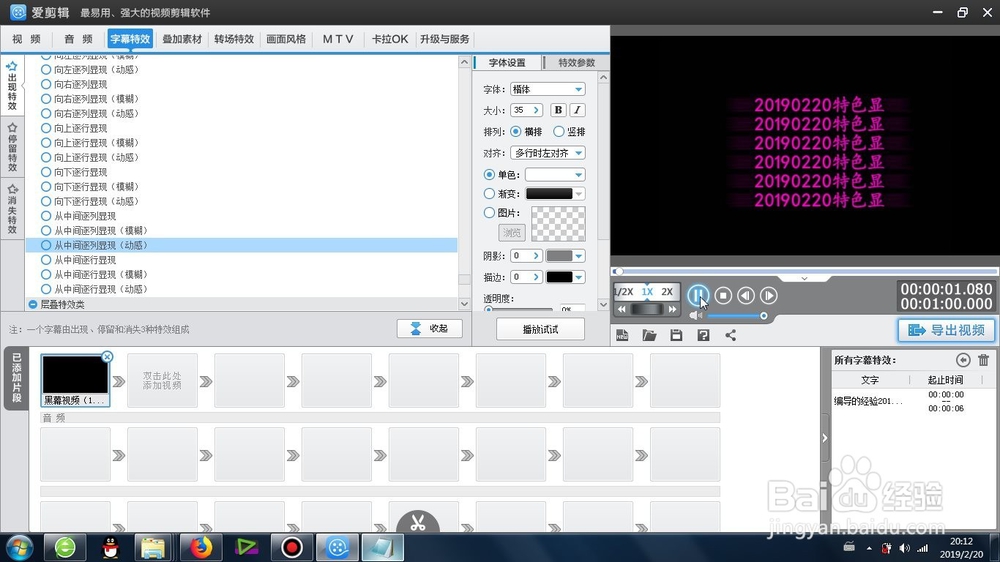Stop the video preview

coord(723,295)
